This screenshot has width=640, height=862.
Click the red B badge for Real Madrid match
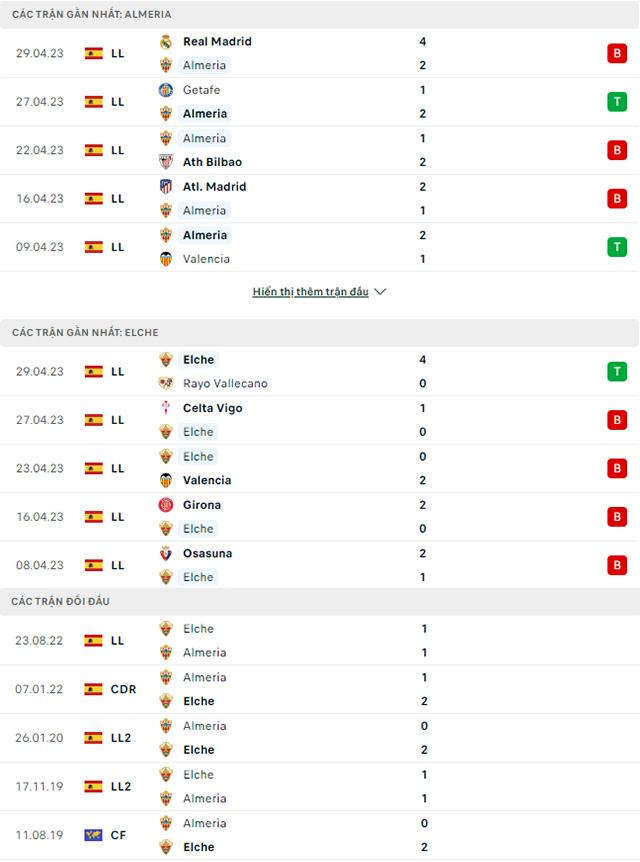pyautogui.click(x=617, y=53)
